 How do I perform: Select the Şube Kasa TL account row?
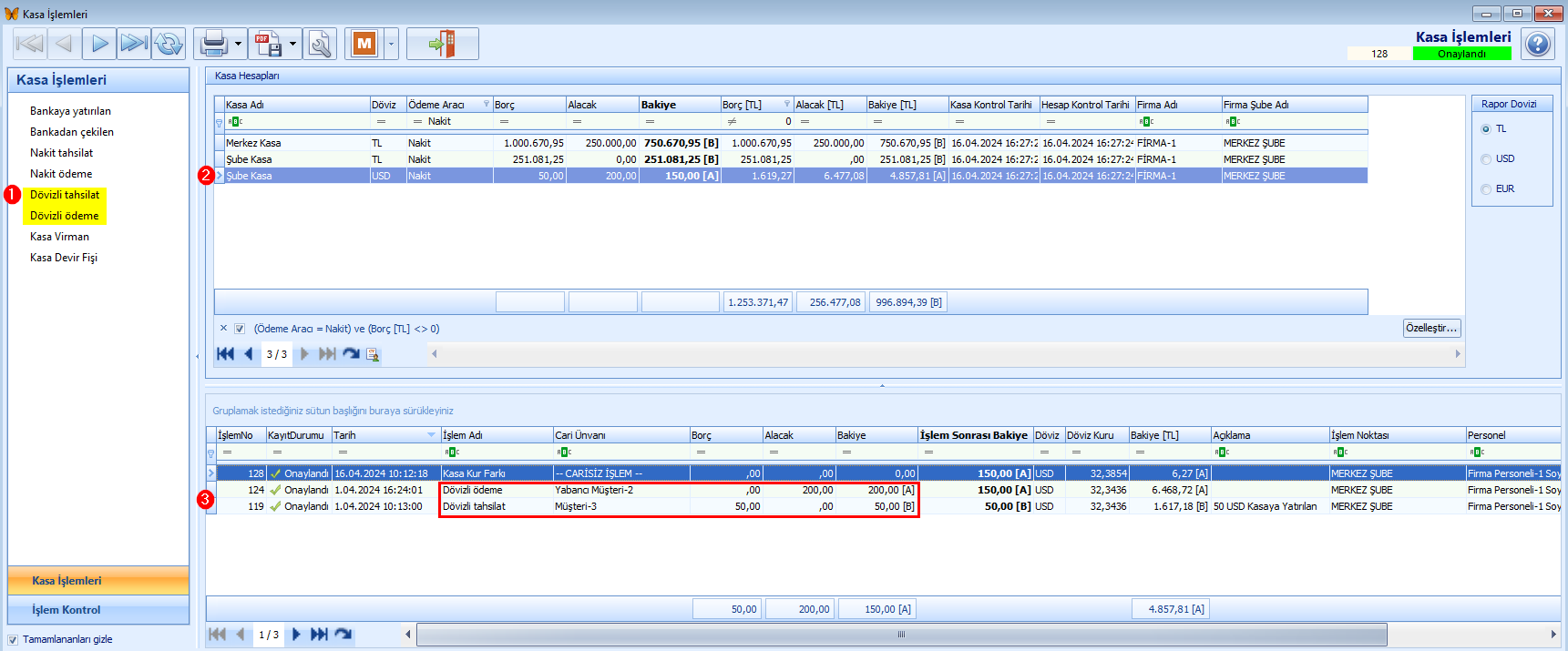[x=791, y=159]
